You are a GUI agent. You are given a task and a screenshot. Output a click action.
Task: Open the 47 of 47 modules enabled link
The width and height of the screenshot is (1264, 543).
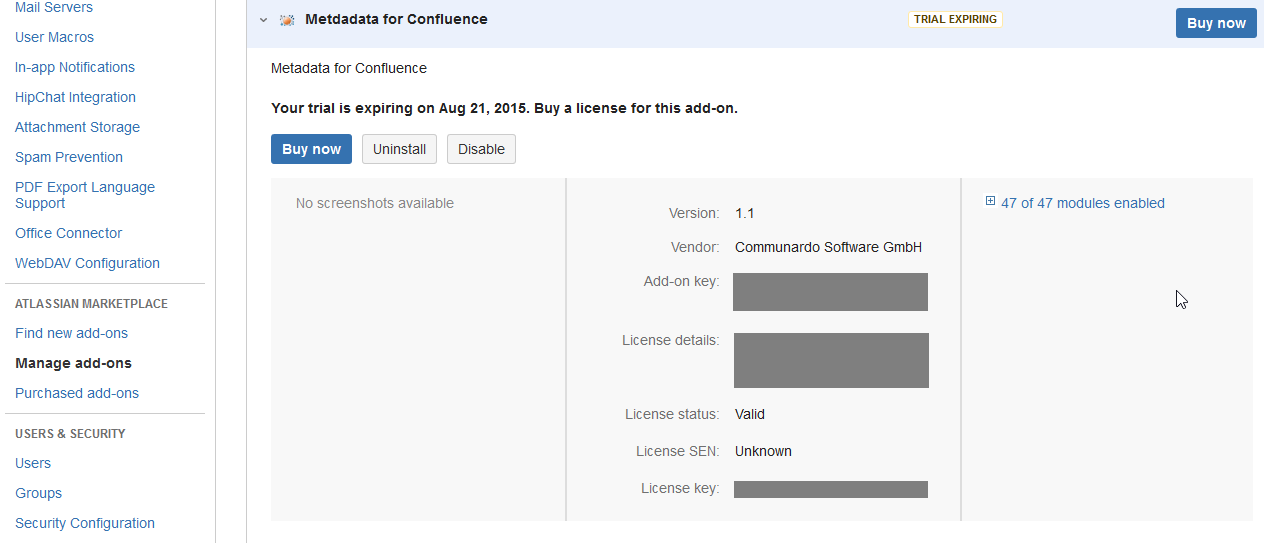(x=1082, y=203)
